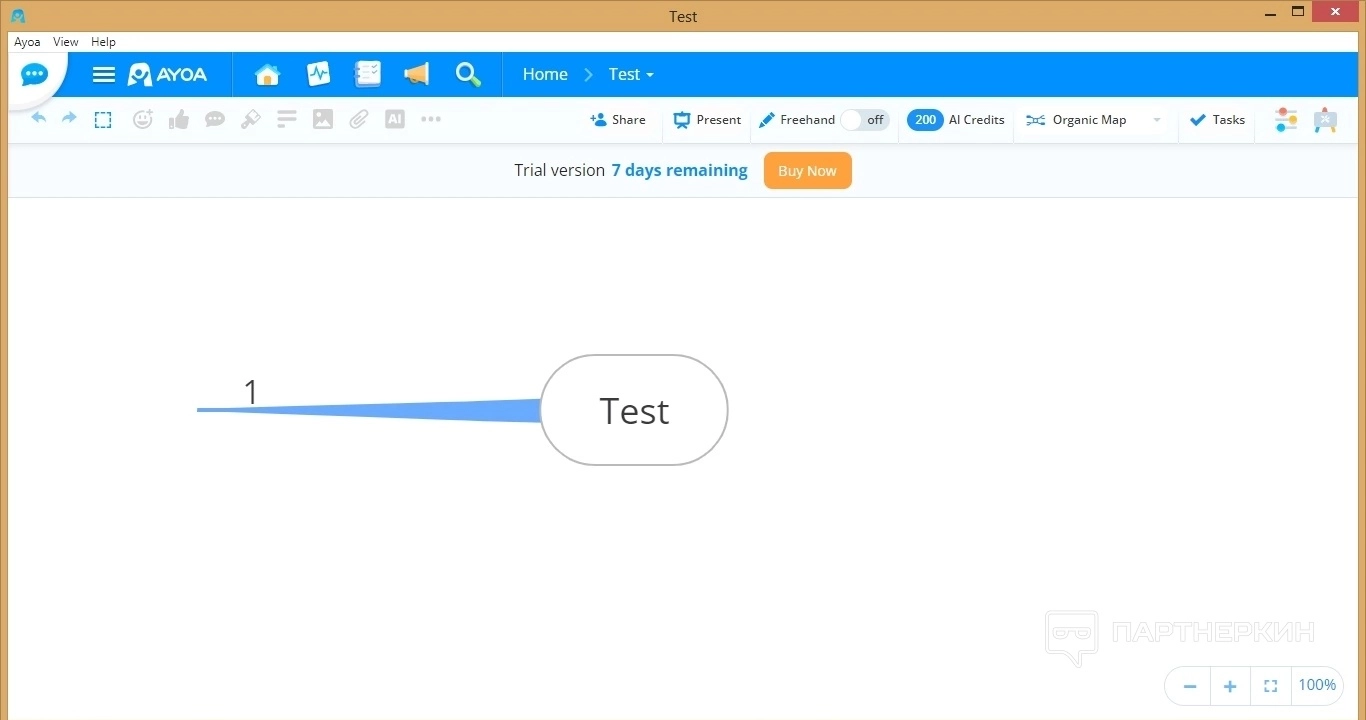
Task: Open the activity pulse icon
Action: point(318,74)
